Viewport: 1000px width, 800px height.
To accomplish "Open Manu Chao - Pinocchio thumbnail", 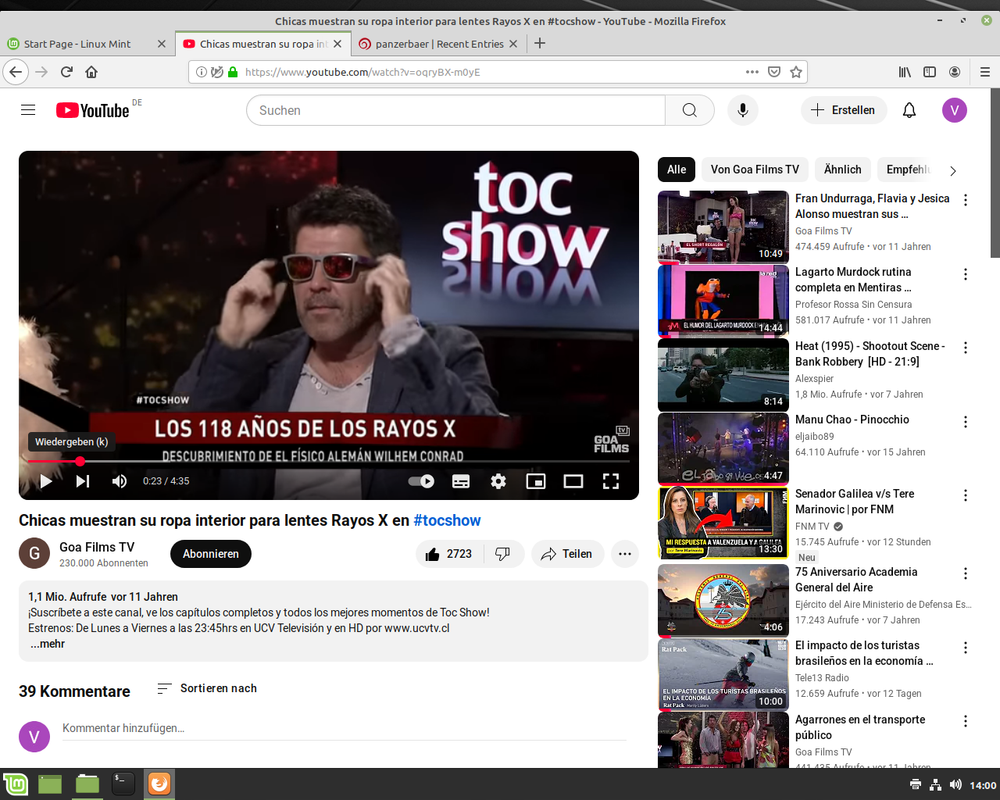I will click(723, 449).
